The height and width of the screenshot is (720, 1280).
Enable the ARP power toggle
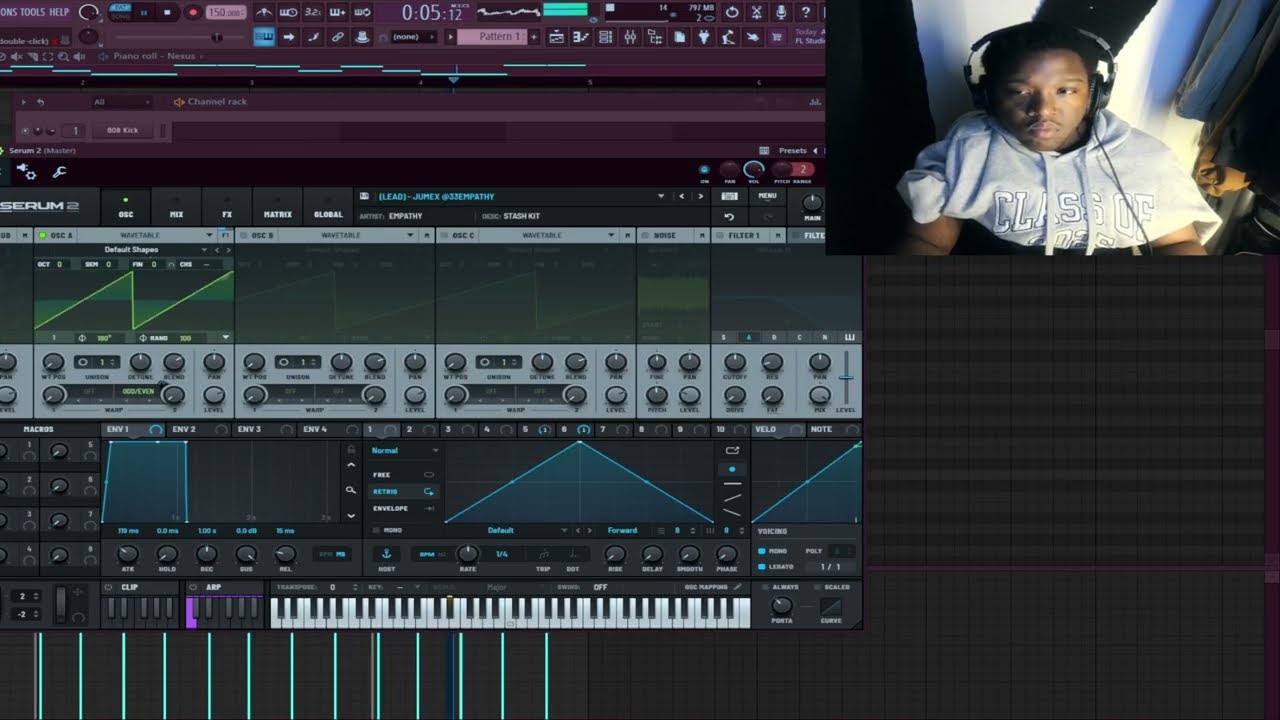coord(193,587)
